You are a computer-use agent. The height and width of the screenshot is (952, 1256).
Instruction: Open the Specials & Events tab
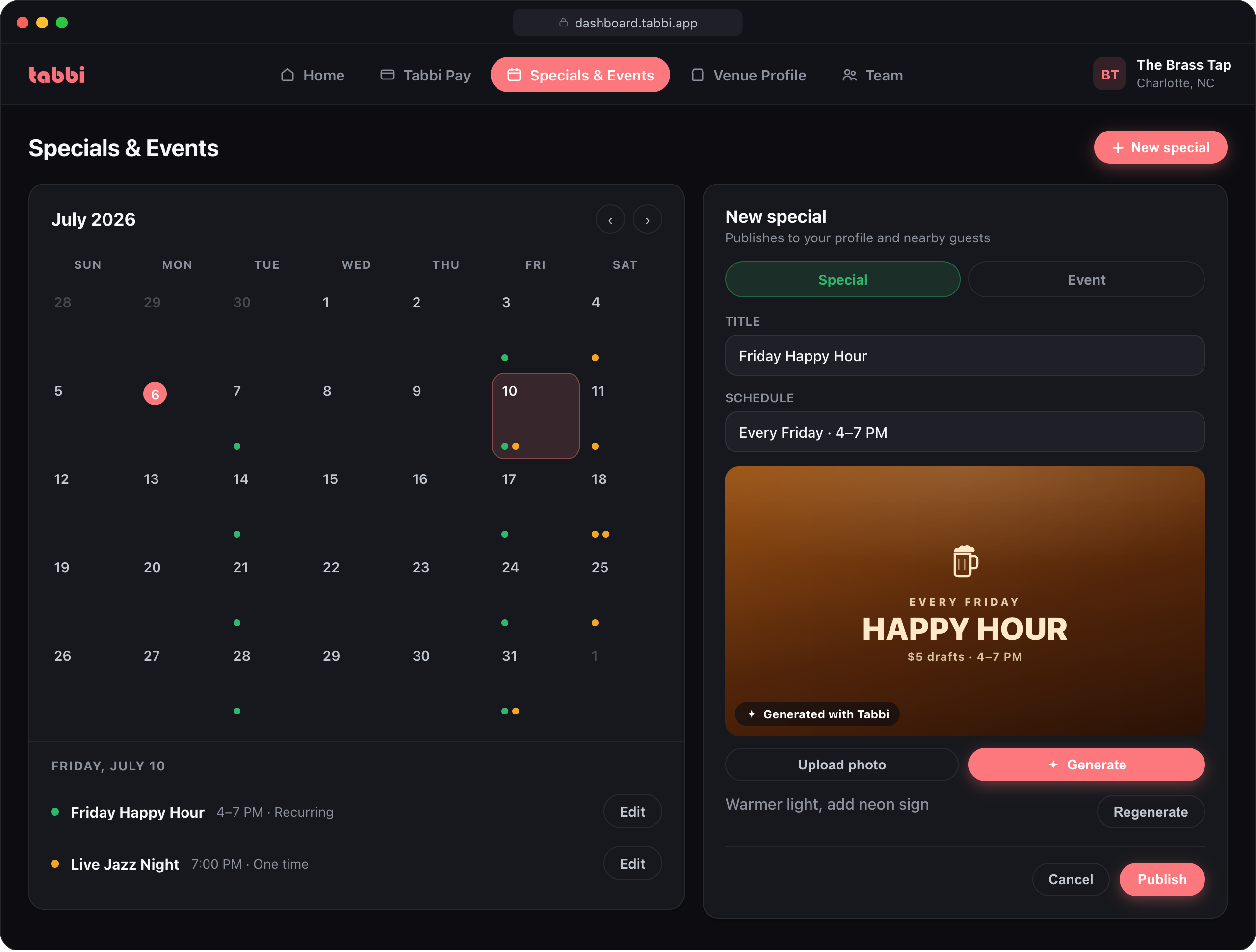[x=580, y=75]
